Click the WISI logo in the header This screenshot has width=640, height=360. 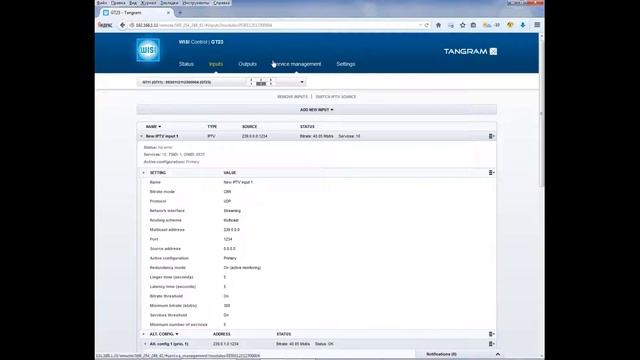pos(148,50)
